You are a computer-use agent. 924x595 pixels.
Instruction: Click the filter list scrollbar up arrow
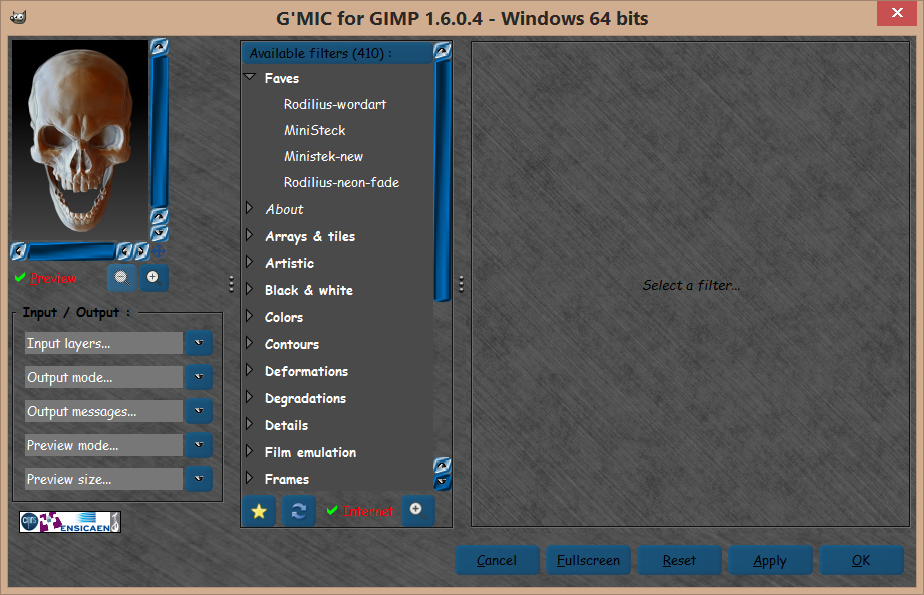[443, 51]
